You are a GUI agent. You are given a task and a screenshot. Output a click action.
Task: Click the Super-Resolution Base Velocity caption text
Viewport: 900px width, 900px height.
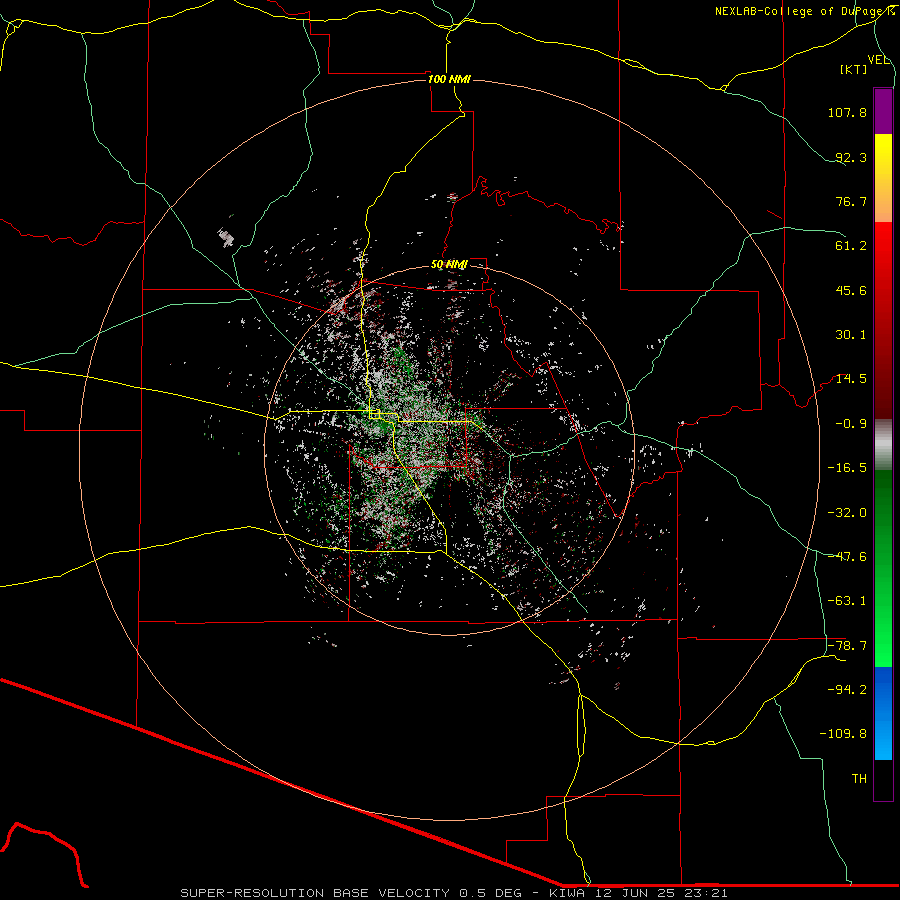point(454,893)
